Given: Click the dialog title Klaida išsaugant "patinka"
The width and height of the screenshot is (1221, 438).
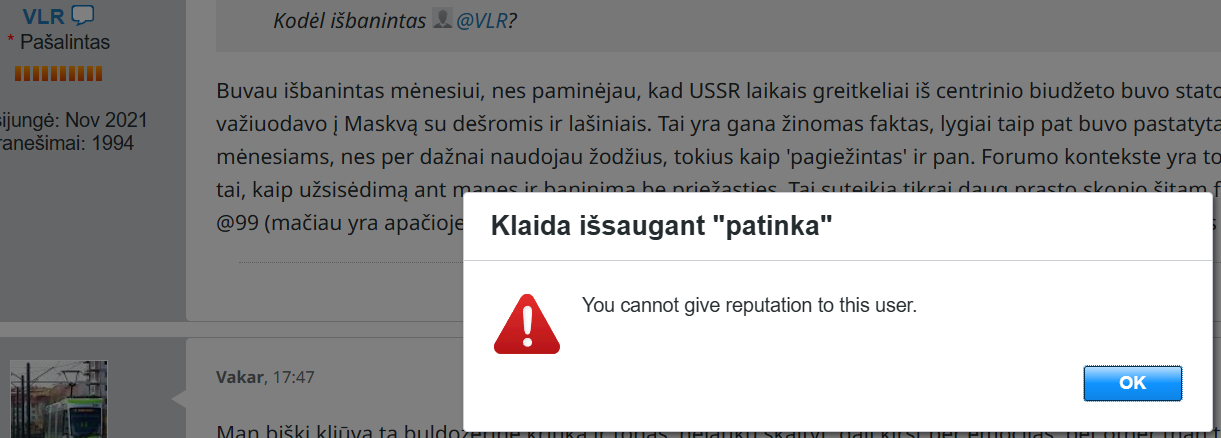Looking at the screenshot, I should pos(662,226).
